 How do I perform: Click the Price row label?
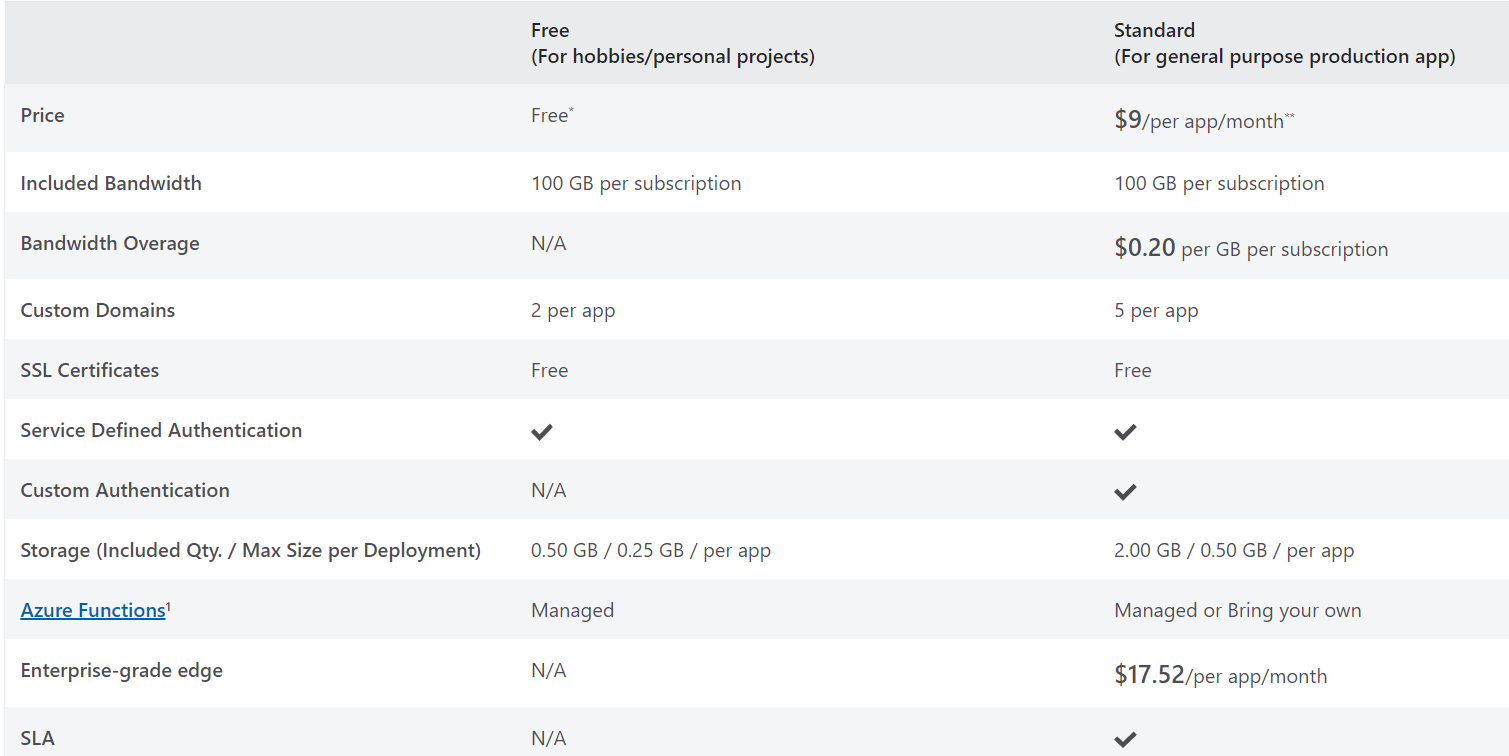[x=43, y=115]
